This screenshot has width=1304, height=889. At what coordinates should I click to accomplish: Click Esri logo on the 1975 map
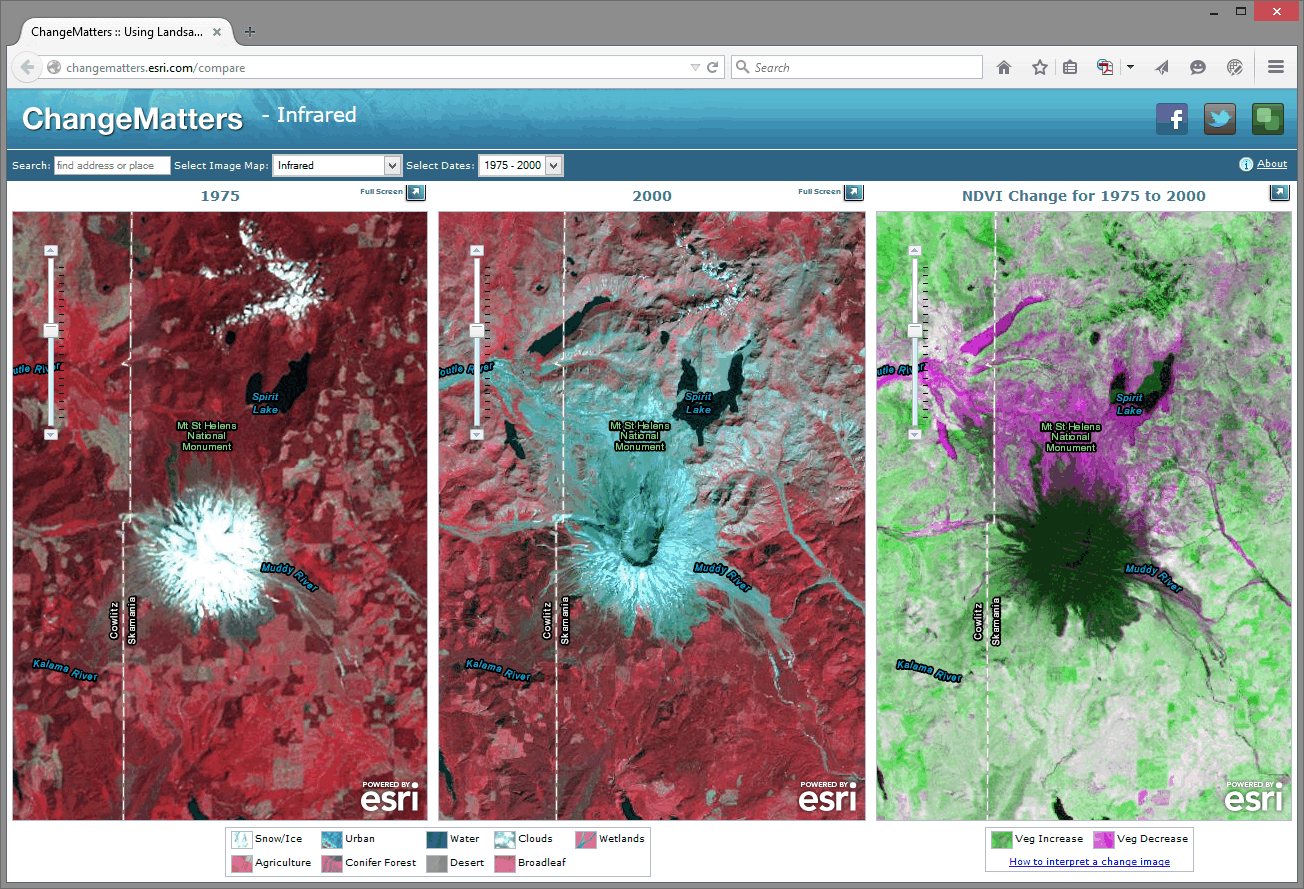point(389,797)
